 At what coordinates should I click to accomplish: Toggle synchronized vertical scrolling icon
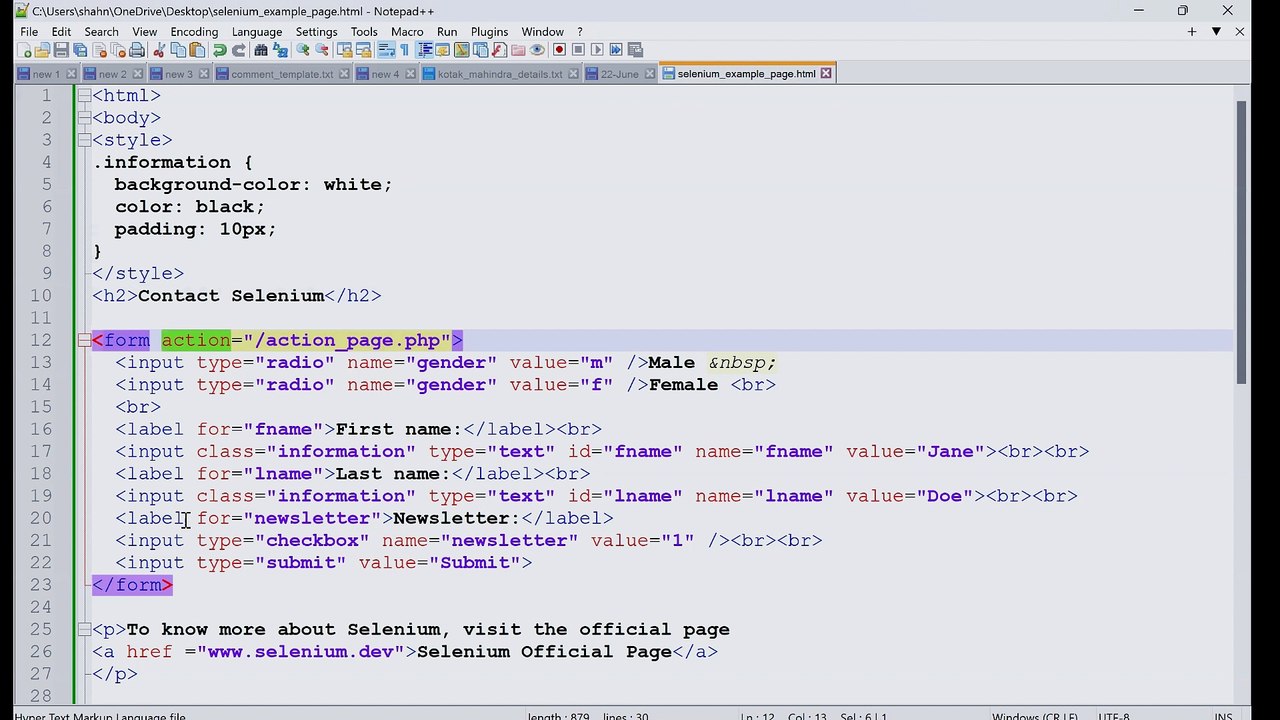click(x=344, y=50)
